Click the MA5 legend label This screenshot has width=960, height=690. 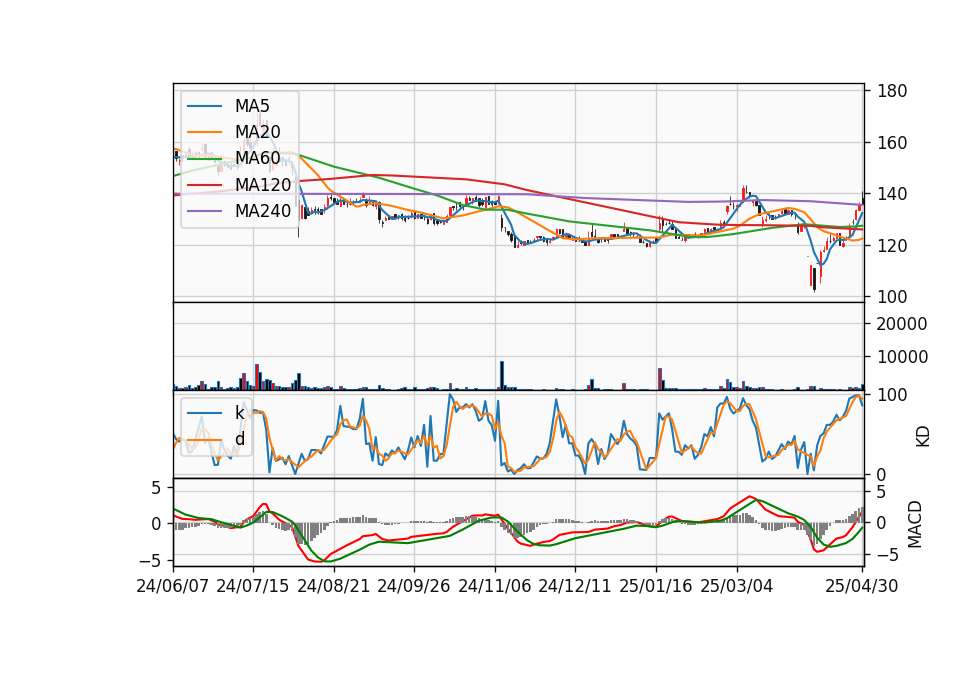pyautogui.click(x=252, y=106)
